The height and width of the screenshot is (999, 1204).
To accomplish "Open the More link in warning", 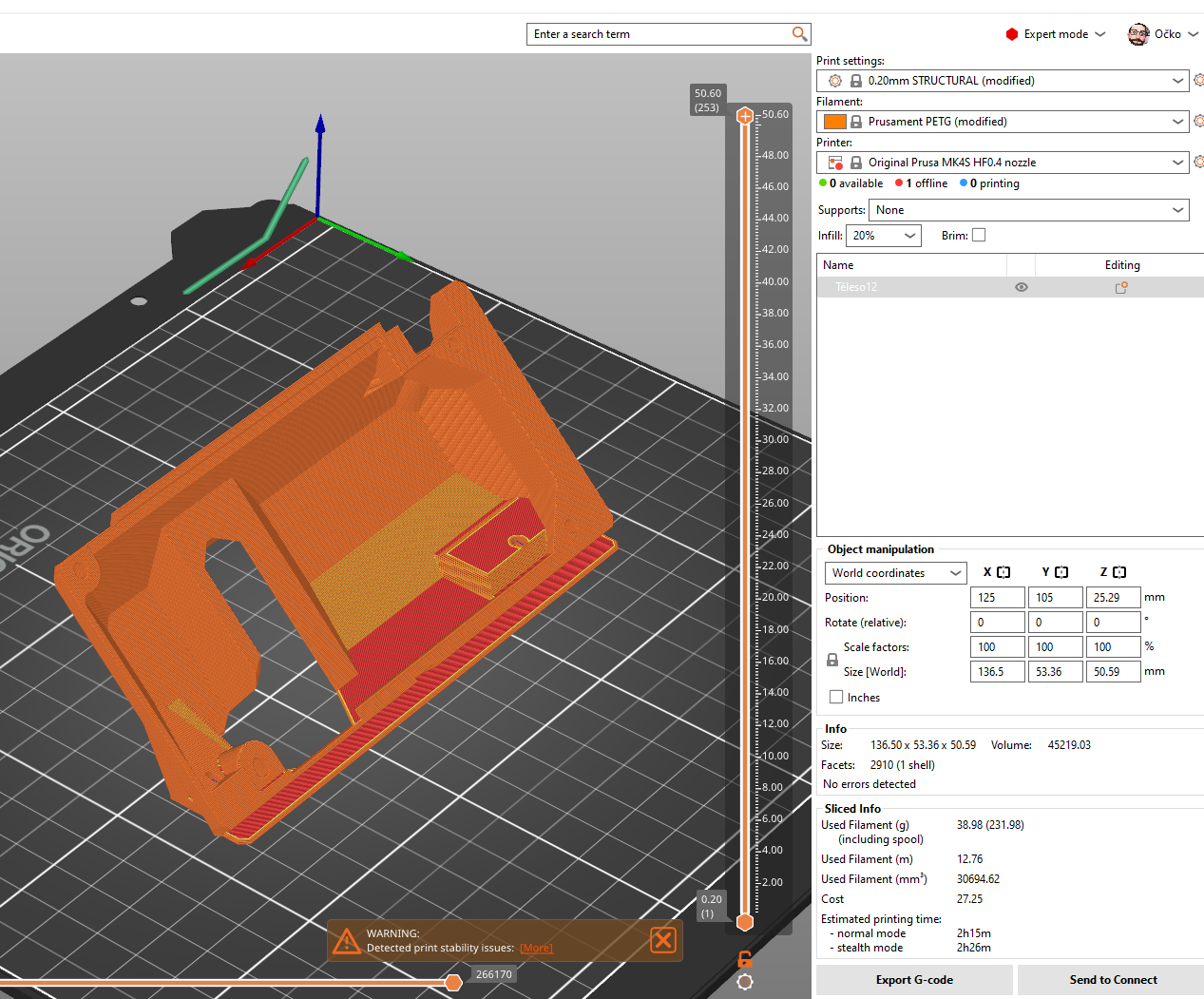I will tap(536, 949).
